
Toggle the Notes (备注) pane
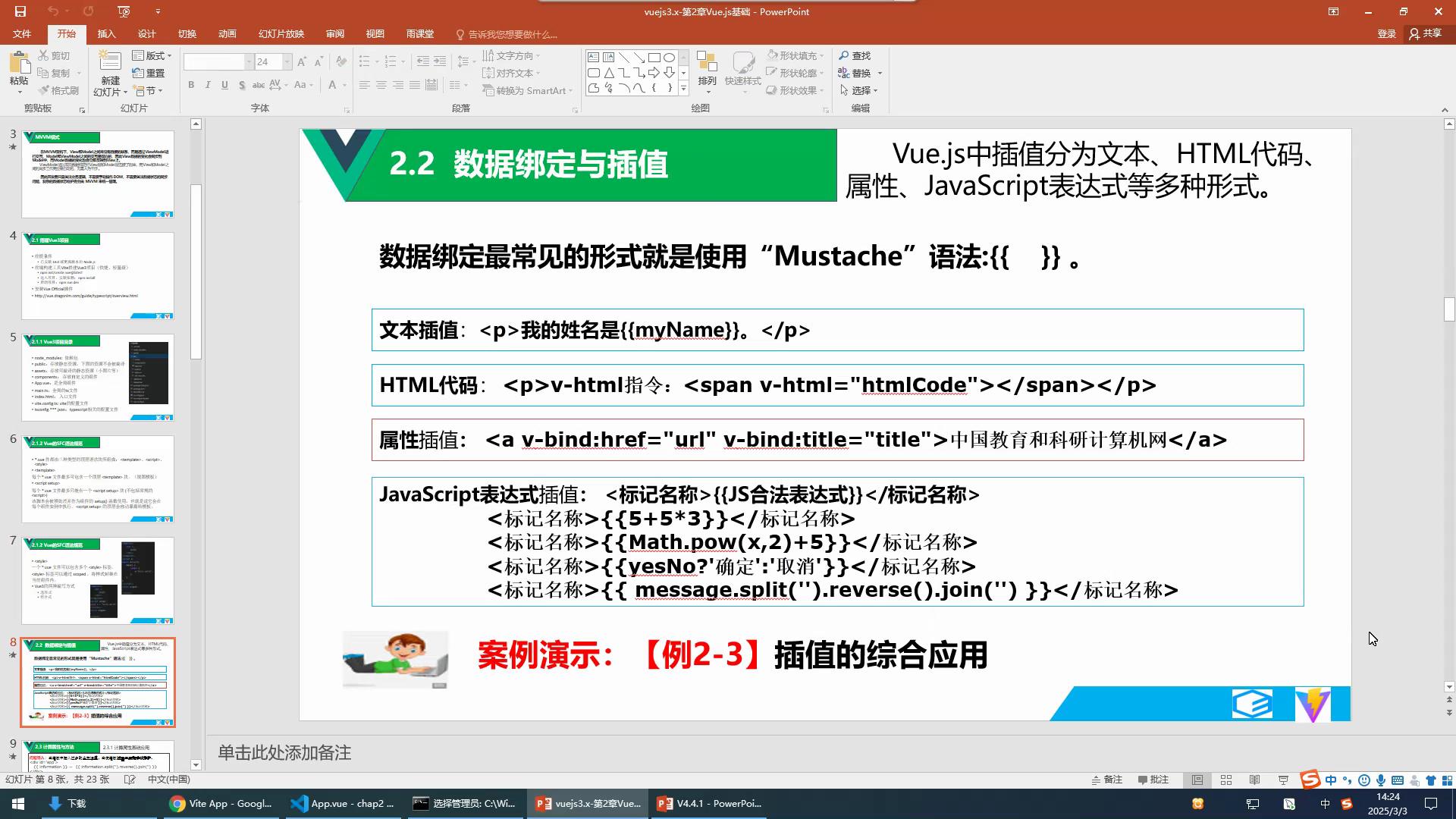pos(1106,780)
